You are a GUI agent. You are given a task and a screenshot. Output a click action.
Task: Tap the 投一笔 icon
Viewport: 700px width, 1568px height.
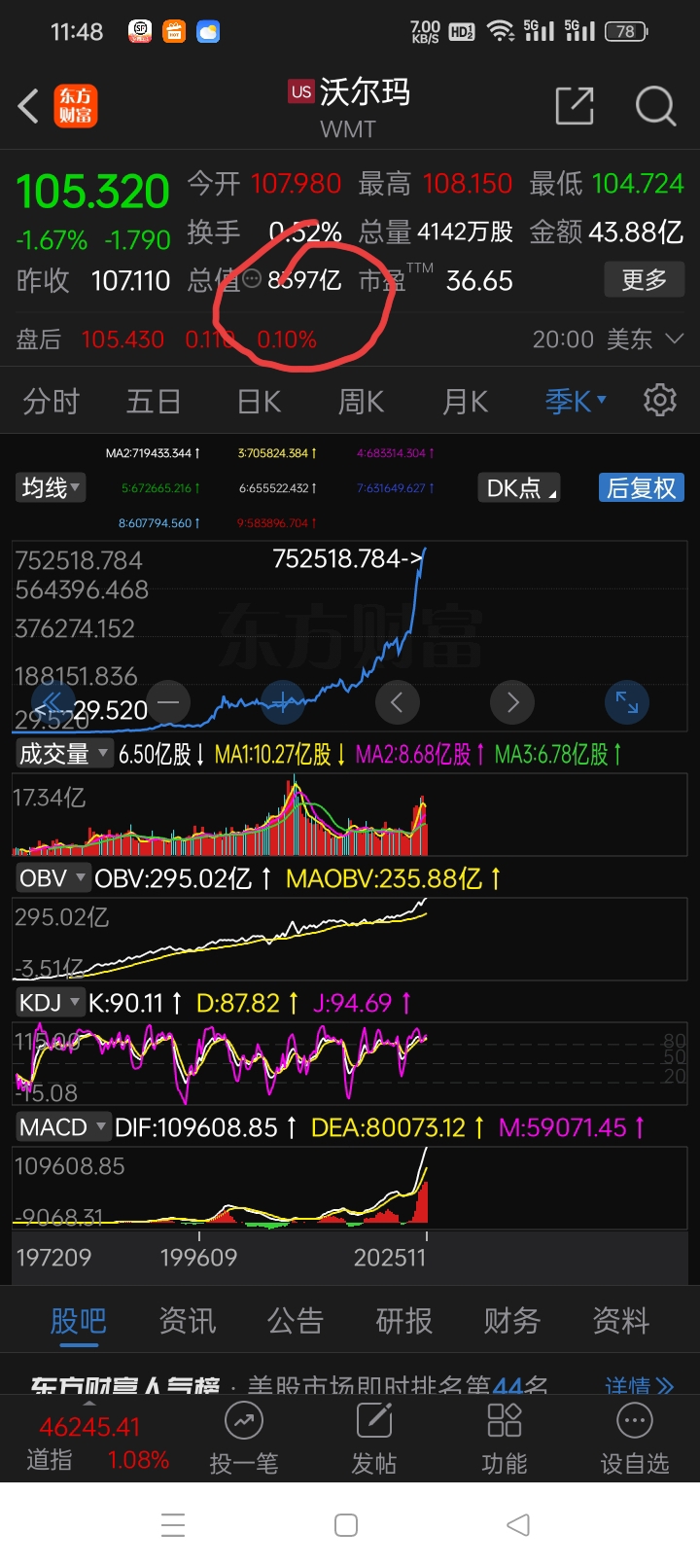tap(244, 1422)
